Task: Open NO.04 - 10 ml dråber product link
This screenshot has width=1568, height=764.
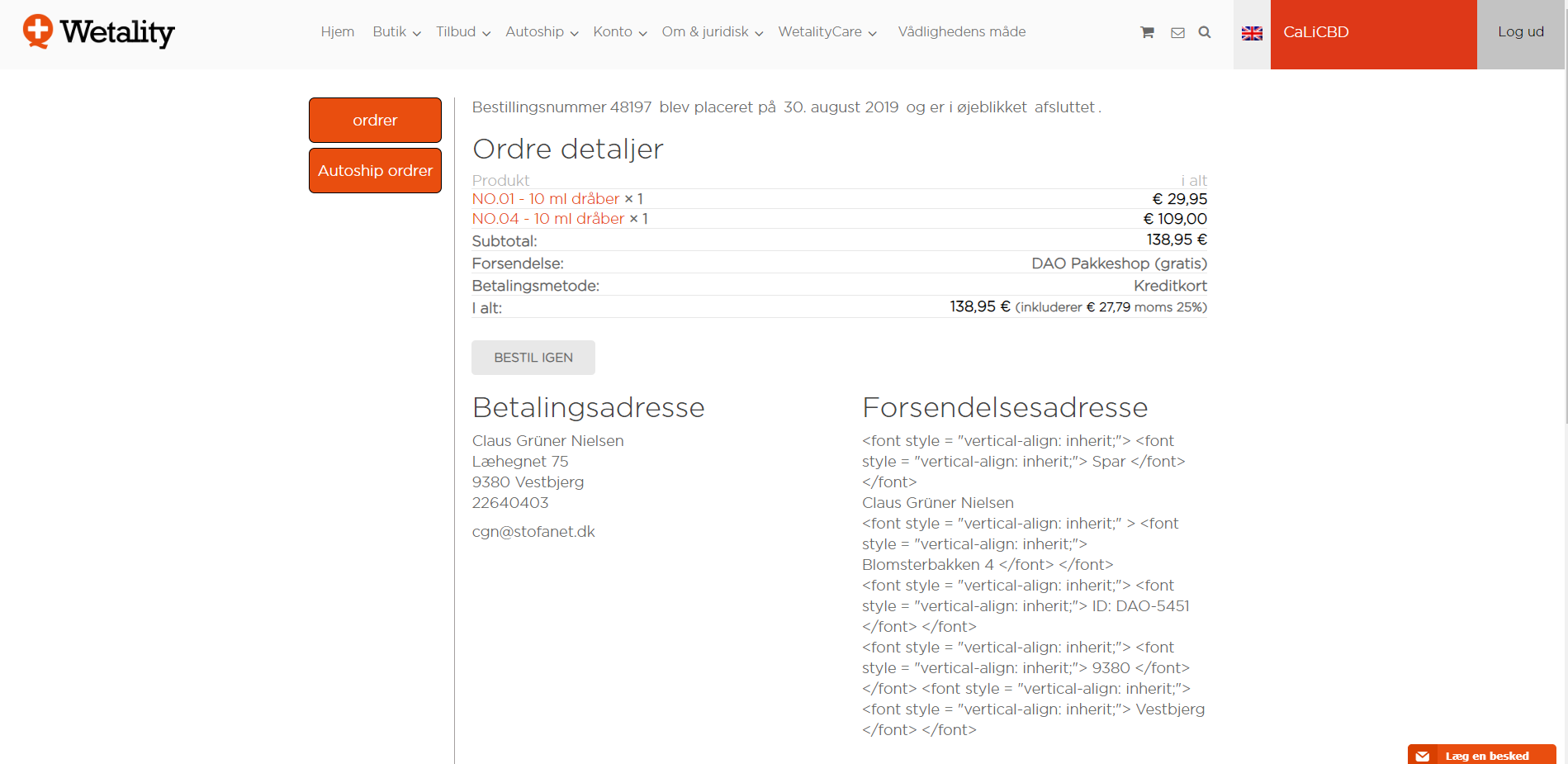Action: (547, 219)
